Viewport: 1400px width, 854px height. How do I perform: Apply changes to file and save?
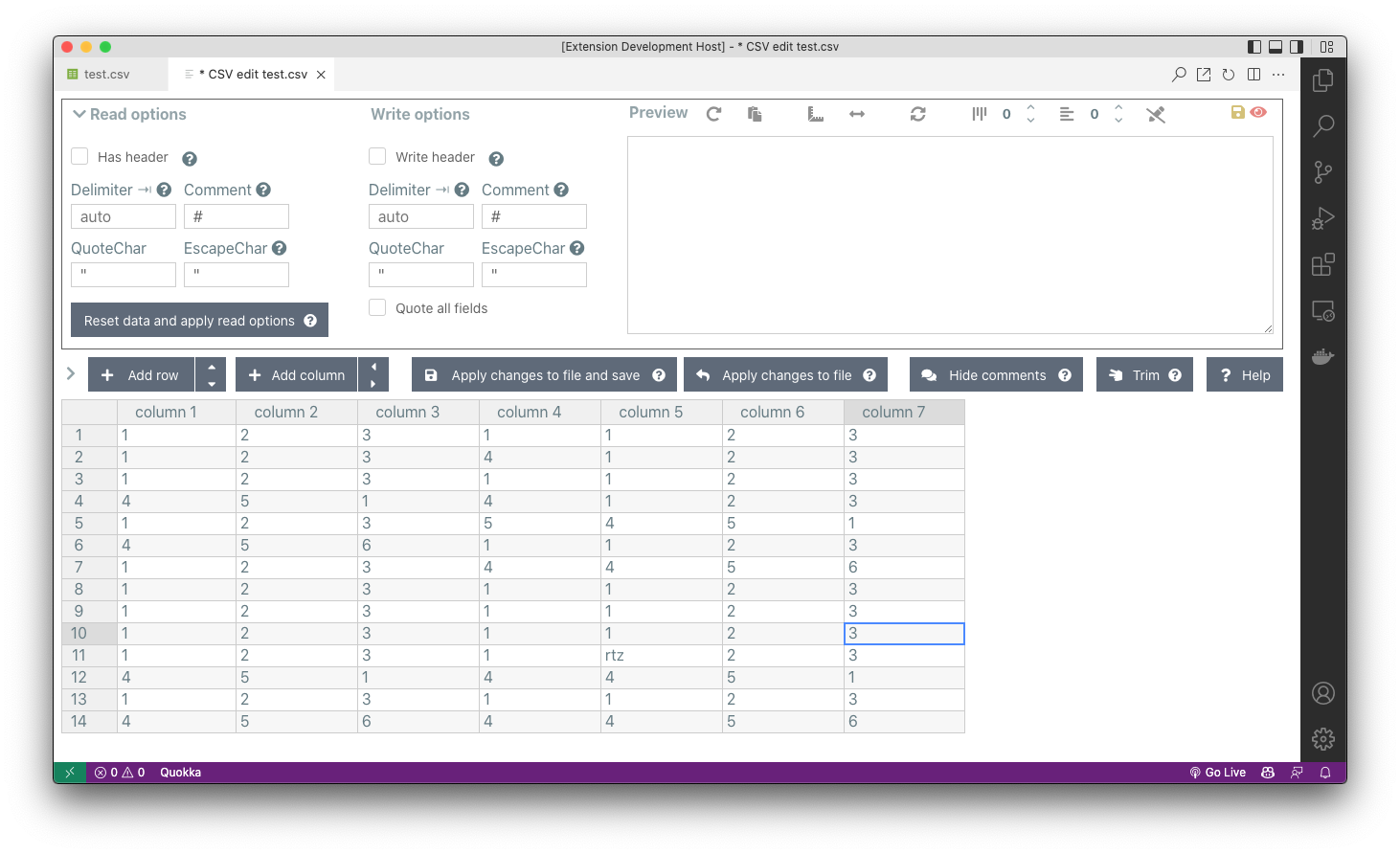543,374
